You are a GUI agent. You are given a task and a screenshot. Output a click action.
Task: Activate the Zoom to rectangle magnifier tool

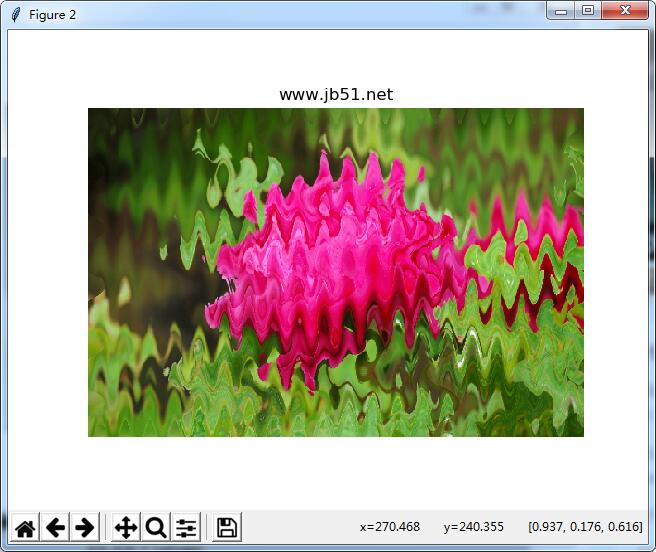(156, 527)
